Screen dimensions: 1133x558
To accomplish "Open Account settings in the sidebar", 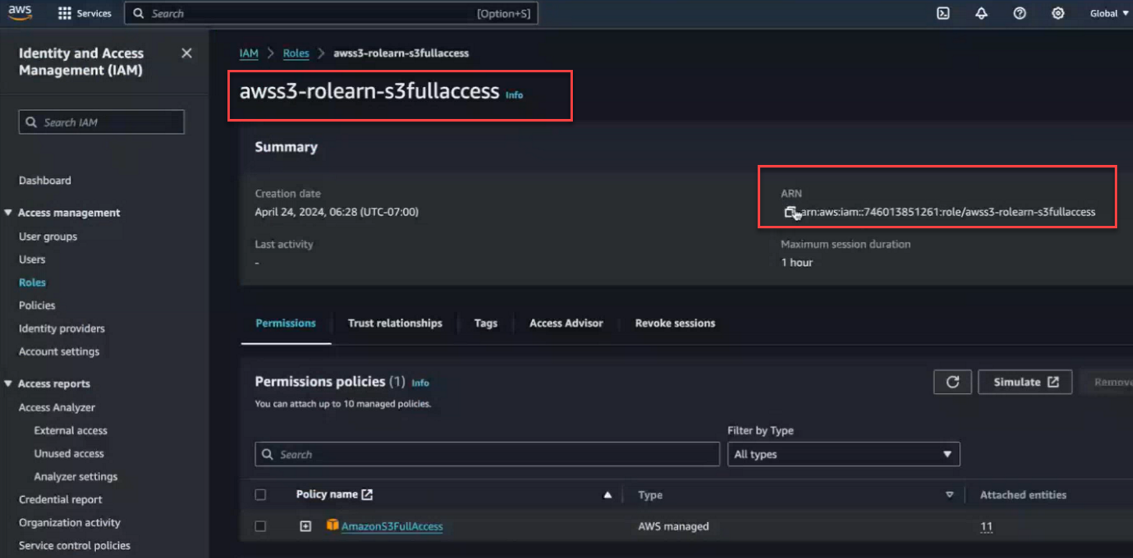I will tap(59, 352).
